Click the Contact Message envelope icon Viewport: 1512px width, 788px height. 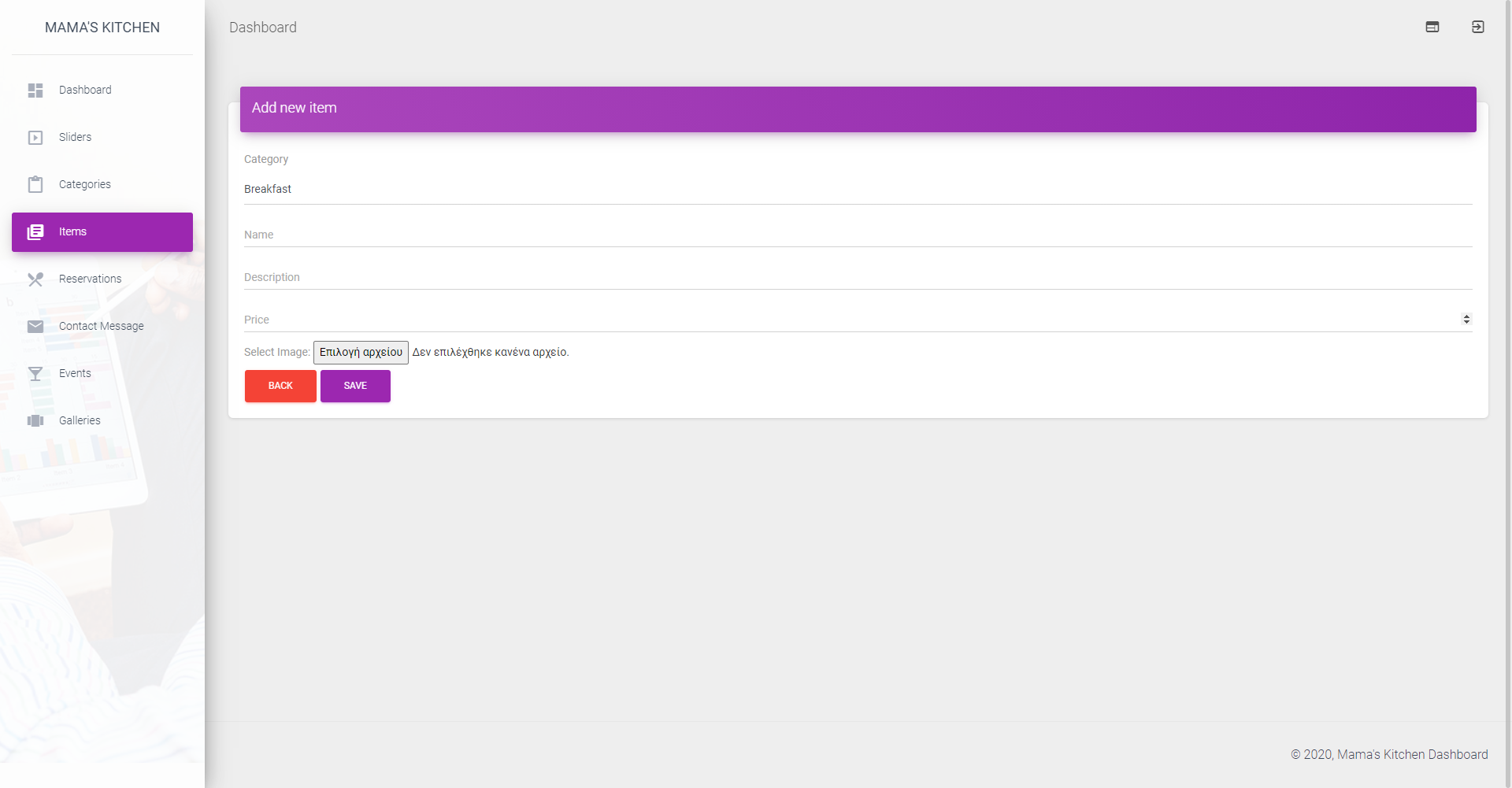pyautogui.click(x=35, y=327)
